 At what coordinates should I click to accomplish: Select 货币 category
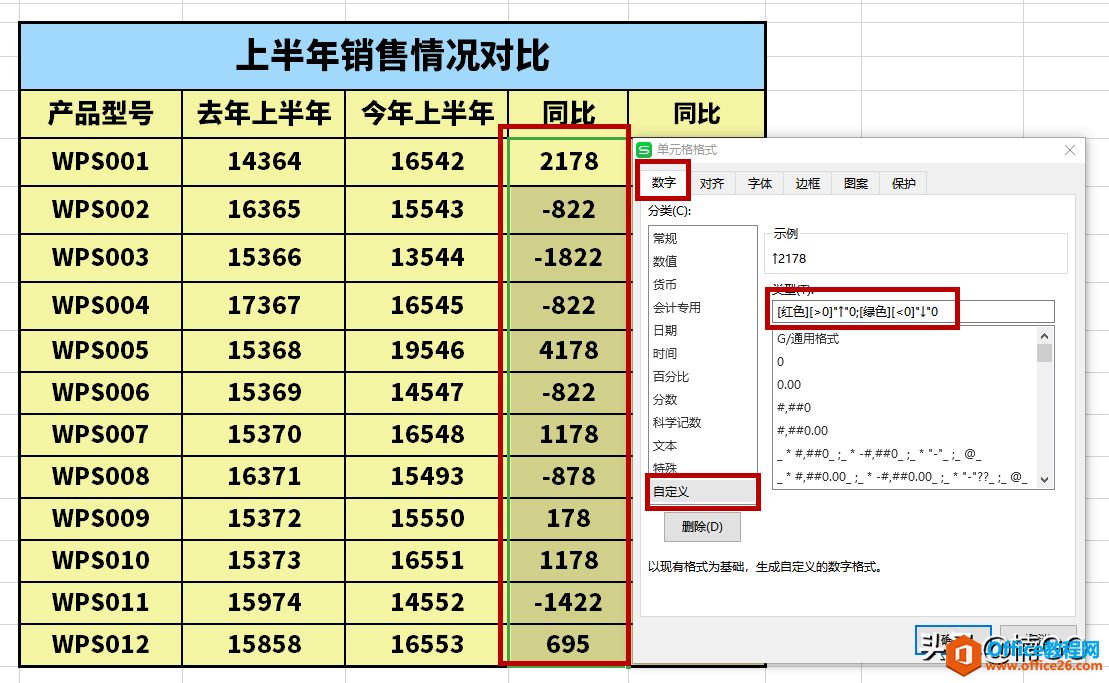pyautogui.click(x=702, y=284)
